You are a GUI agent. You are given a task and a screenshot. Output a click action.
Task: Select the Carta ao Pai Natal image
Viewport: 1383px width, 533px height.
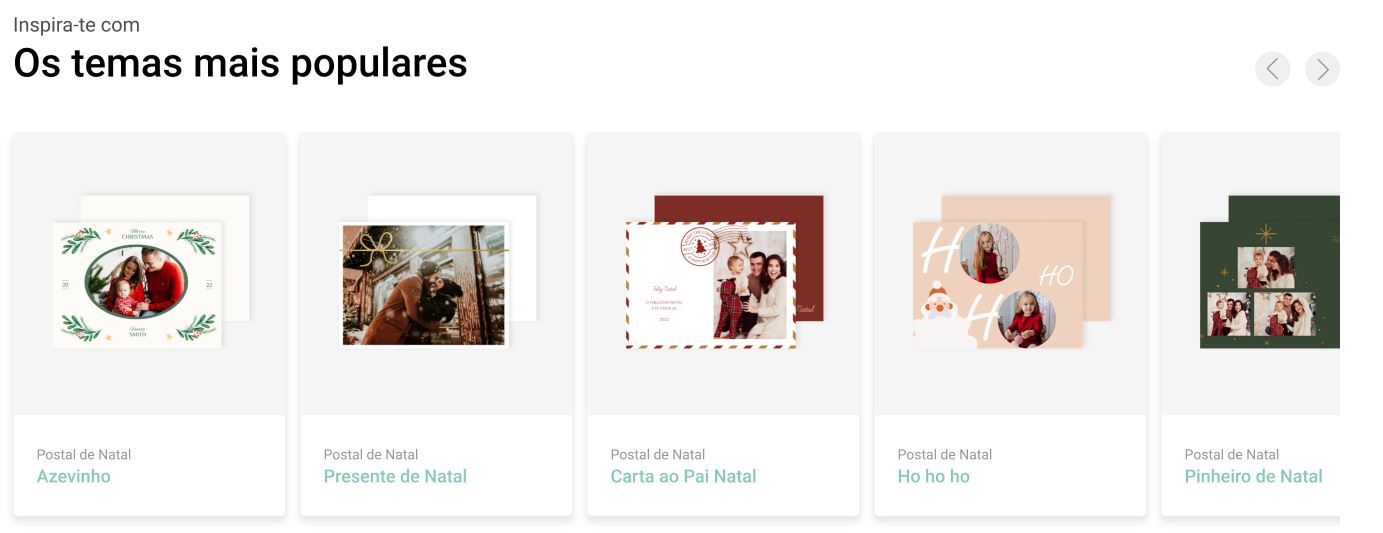[x=724, y=272]
